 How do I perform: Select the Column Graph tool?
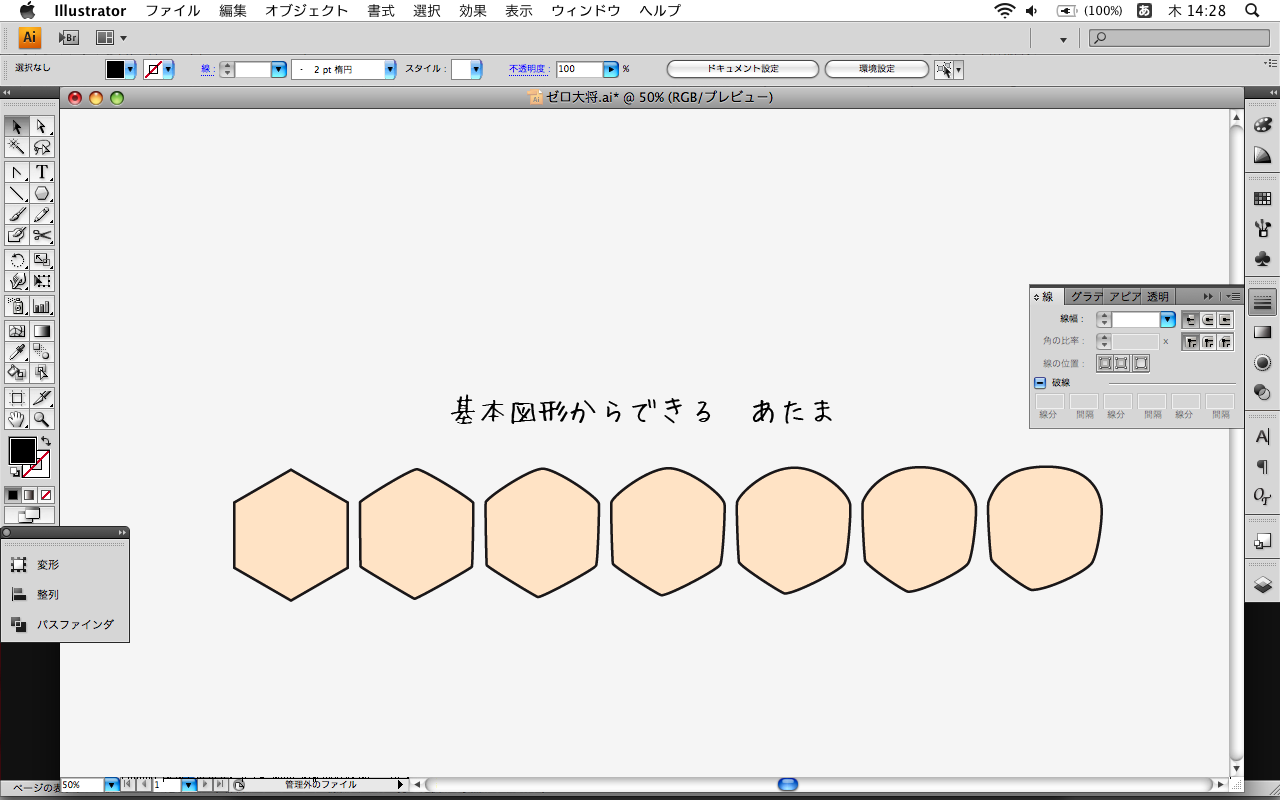tap(42, 306)
